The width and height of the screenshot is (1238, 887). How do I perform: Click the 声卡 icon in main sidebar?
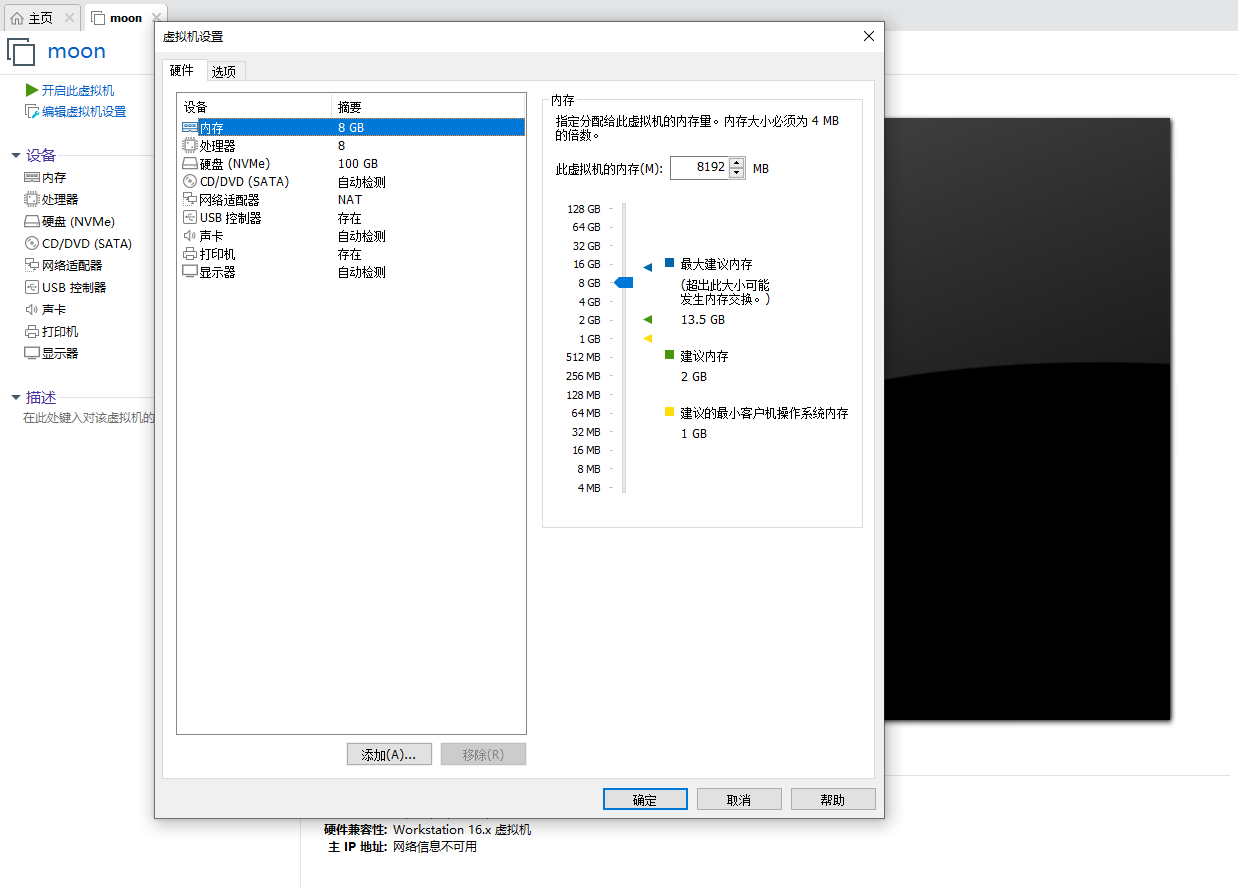[x=32, y=309]
